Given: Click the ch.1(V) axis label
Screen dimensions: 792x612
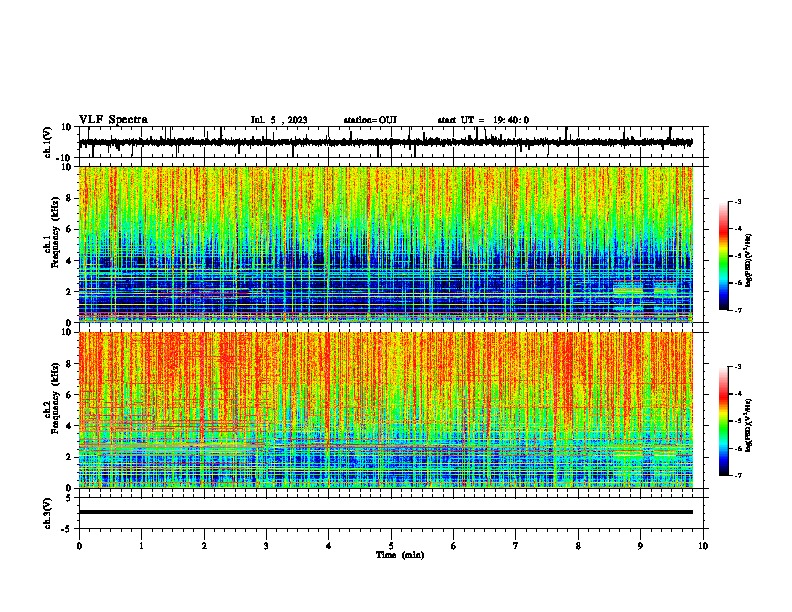Looking at the screenshot, I should point(48,142).
